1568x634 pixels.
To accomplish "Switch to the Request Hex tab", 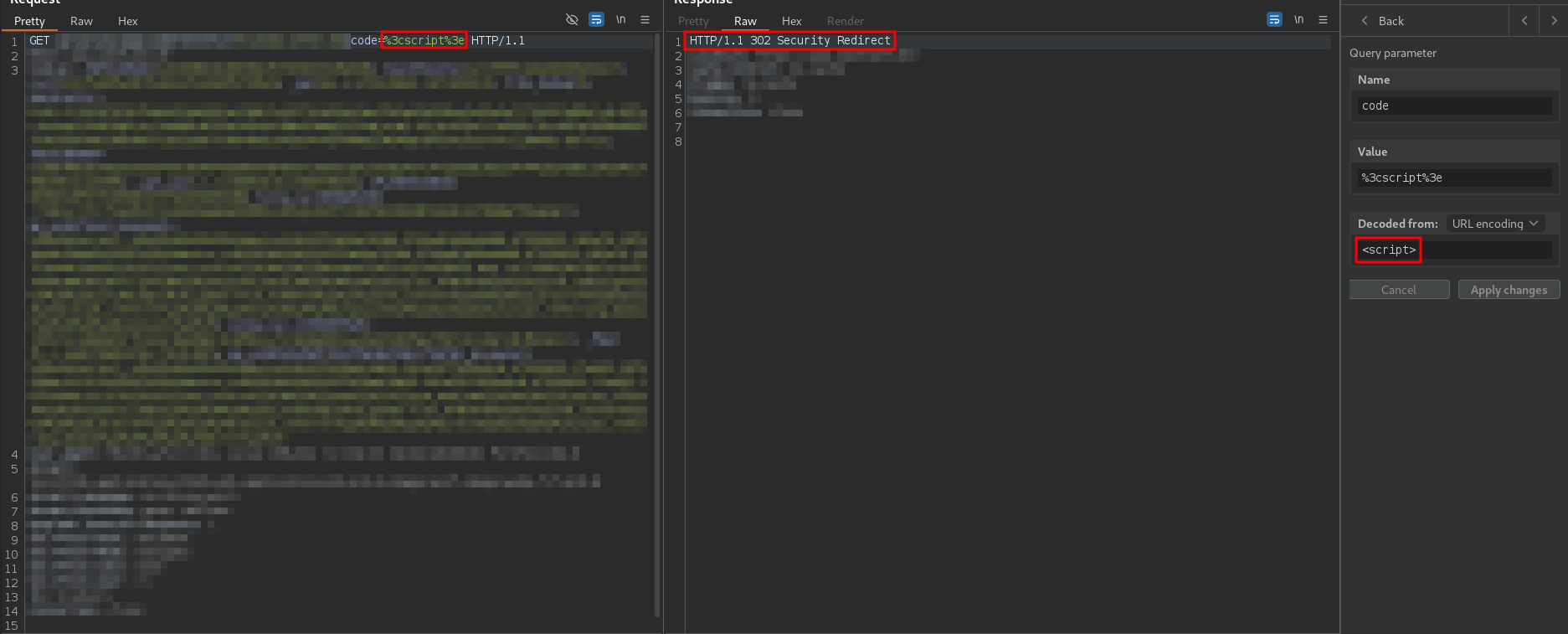I will [x=128, y=21].
